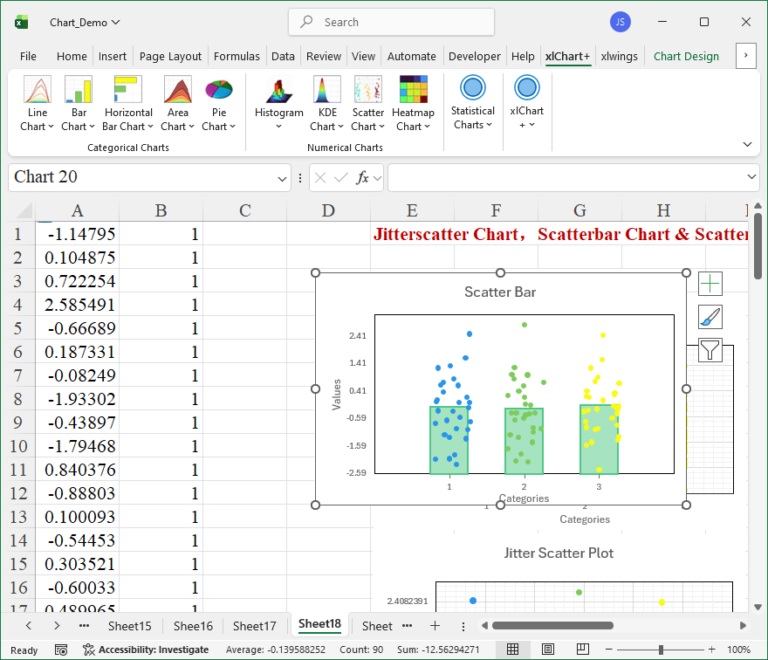Click zoom in plus button
768x660 pixels.
(x=712, y=649)
